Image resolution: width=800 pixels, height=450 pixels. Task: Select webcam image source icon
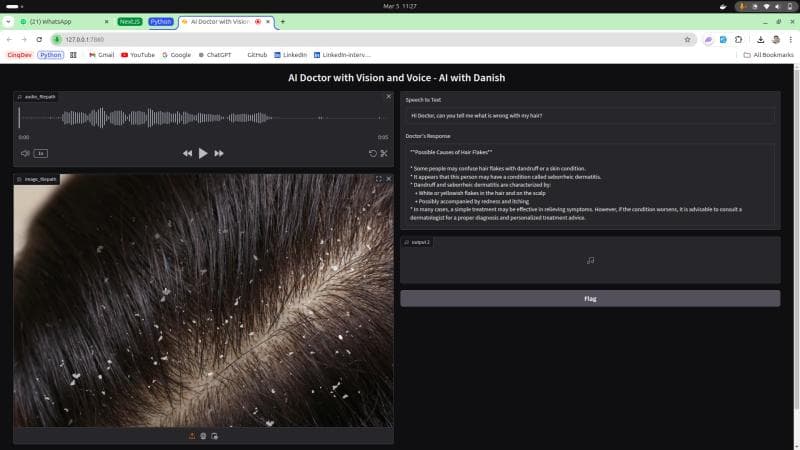203,435
